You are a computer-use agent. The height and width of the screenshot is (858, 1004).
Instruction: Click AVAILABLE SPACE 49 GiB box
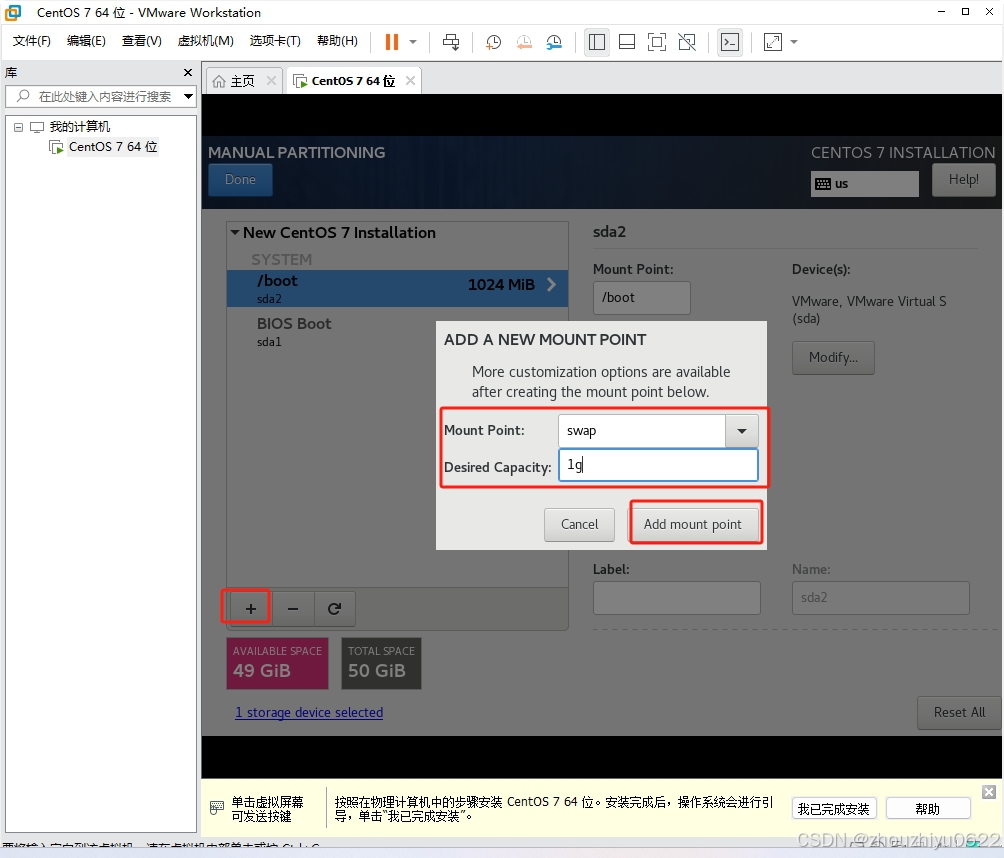277,663
